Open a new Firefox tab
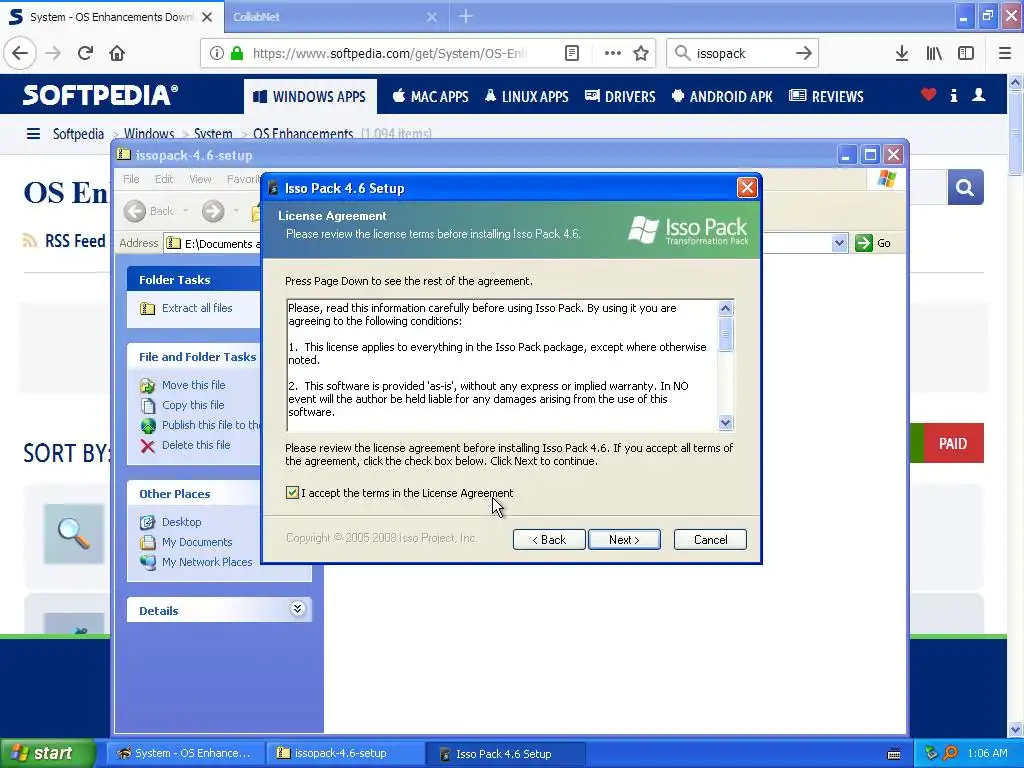 tap(466, 17)
